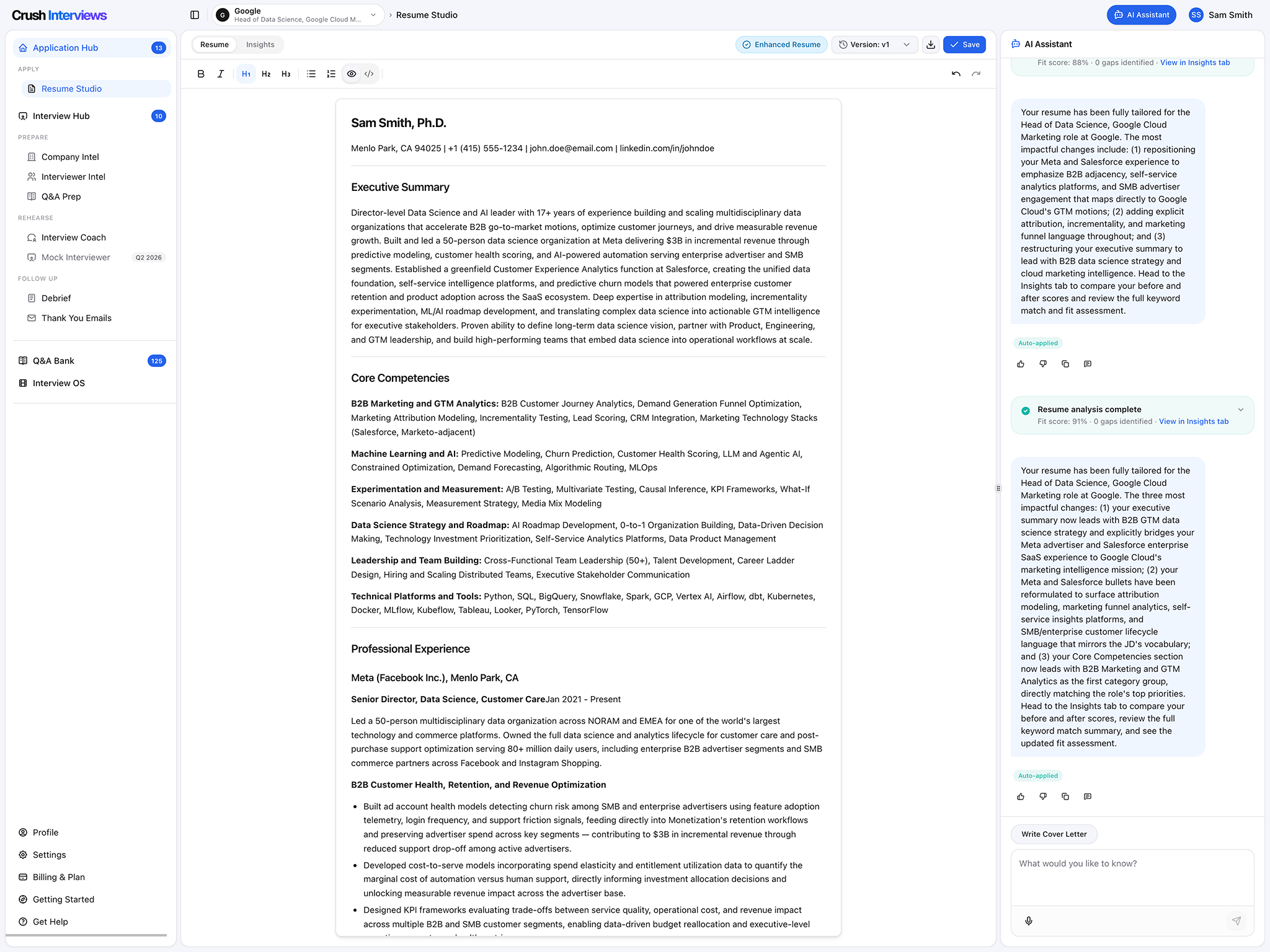The height and width of the screenshot is (952, 1270).
Task: Open Billing & Plan
Action: pos(92,877)
